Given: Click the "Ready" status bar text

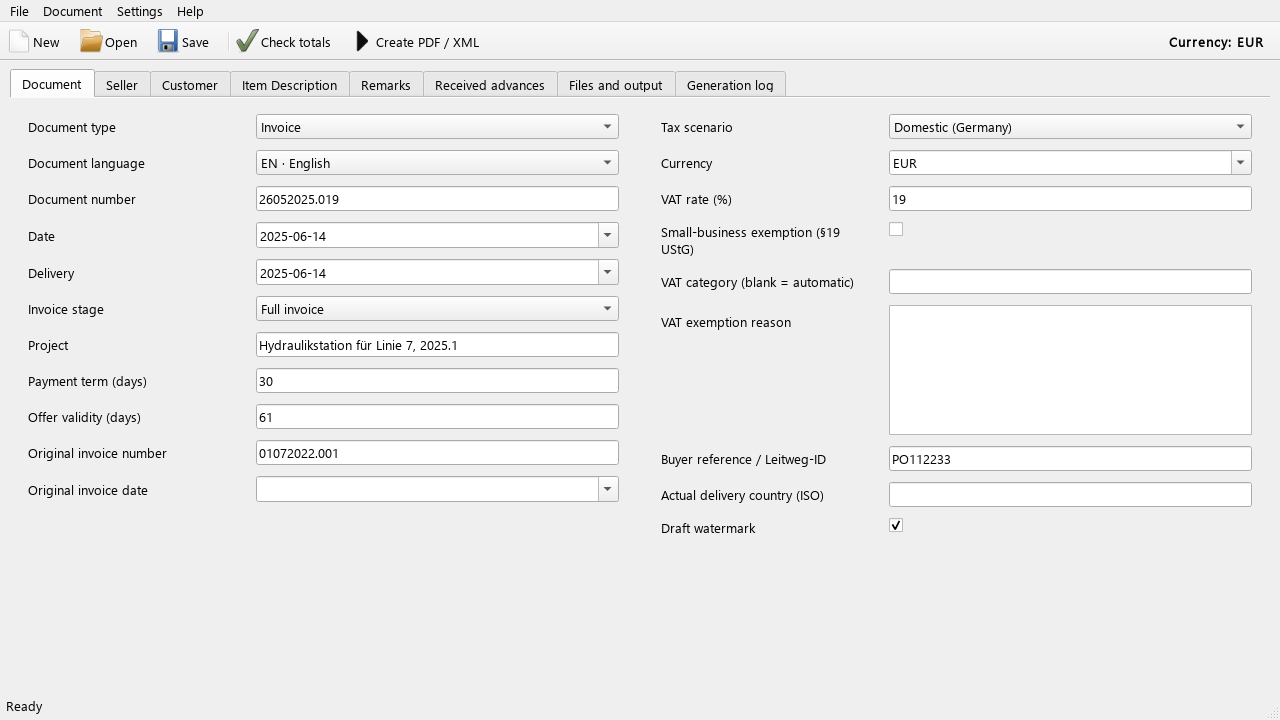Looking at the screenshot, I should pos(24,706).
